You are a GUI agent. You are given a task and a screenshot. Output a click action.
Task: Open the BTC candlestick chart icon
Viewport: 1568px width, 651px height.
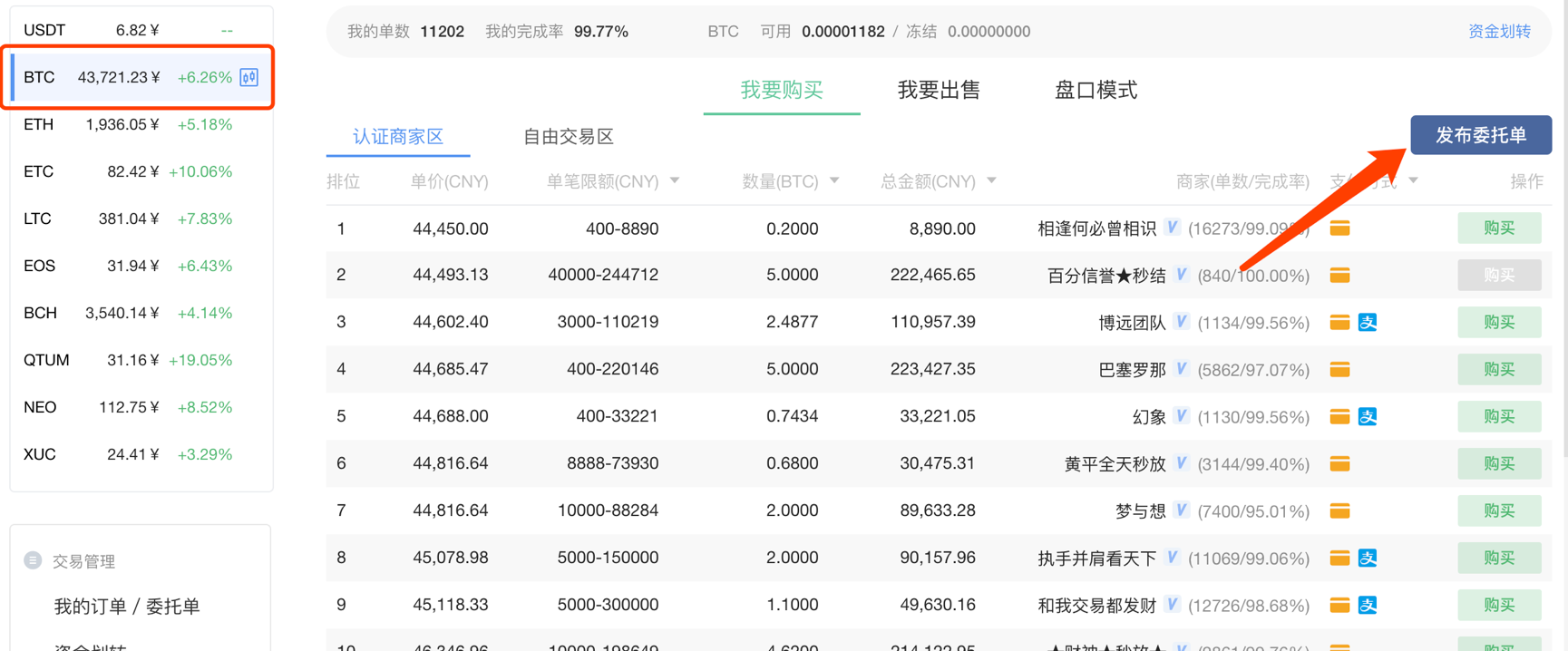coord(249,77)
